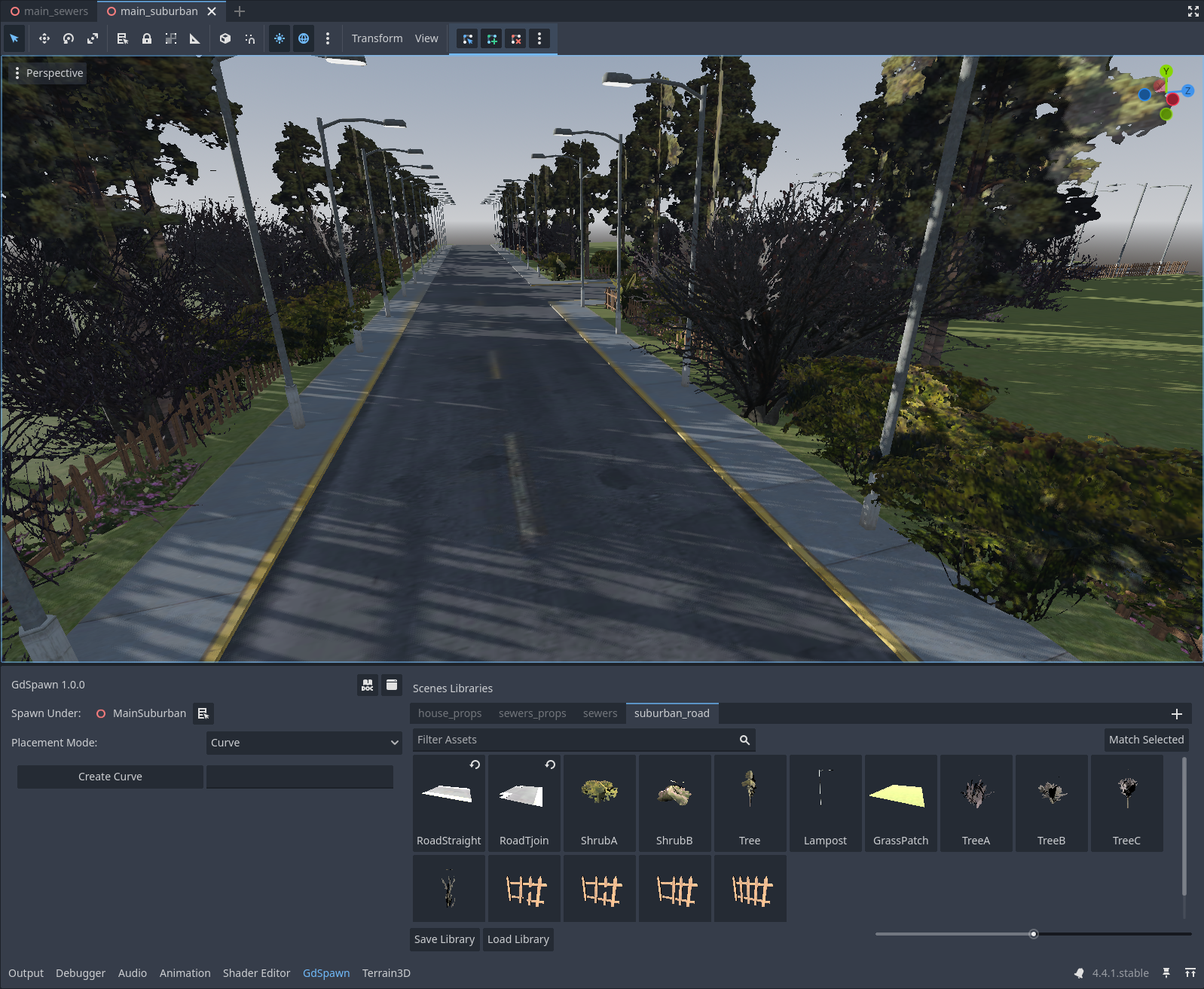This screenshot has height=989, width=1204.
Task: Click the search magnifier icon
Action: (x=744, y=740)
